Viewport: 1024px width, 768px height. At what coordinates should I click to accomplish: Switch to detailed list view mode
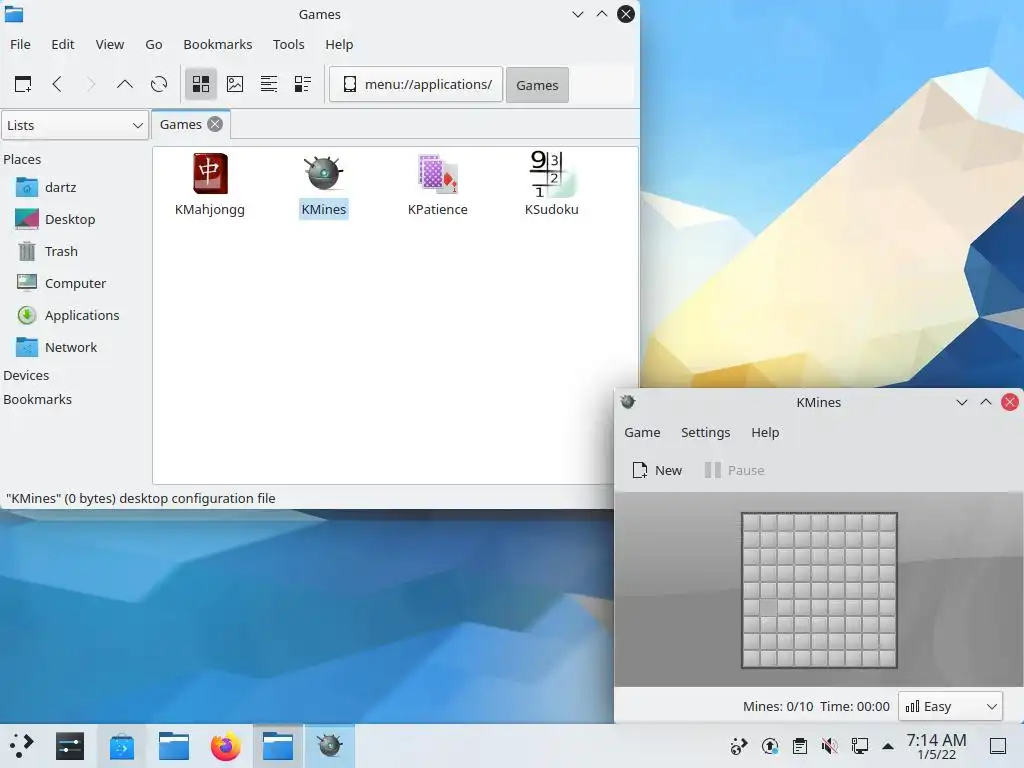click(302, 84)
